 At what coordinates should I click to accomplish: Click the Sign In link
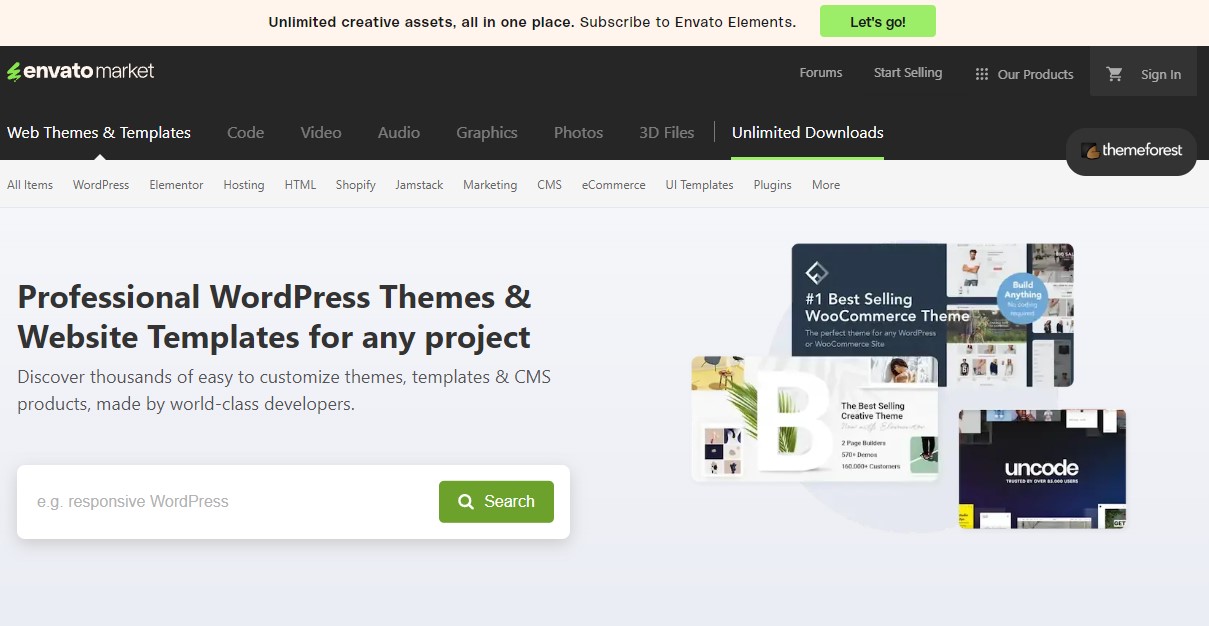pyautogui.click(x=1161, y=74)
